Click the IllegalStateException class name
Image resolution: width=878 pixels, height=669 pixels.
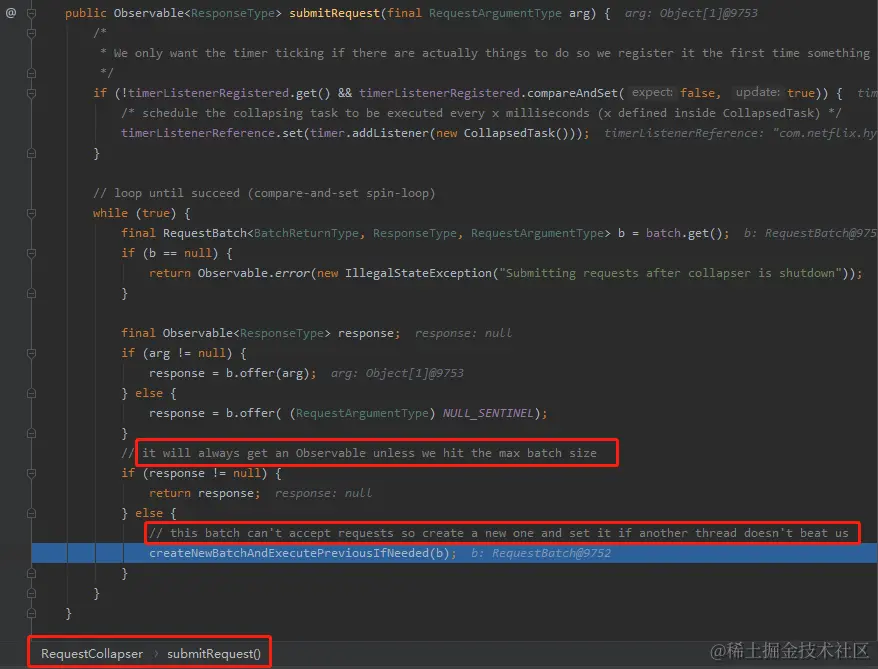[418, 273]
